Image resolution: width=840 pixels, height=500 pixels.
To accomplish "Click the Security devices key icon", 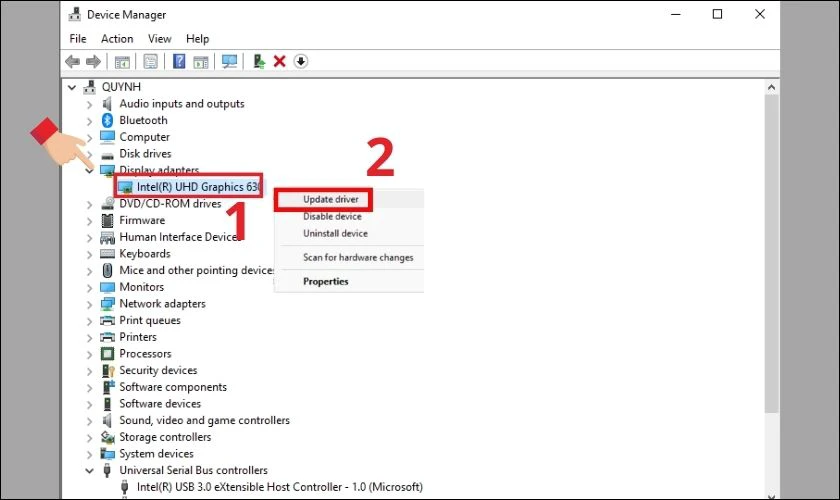I will [108, 370].
